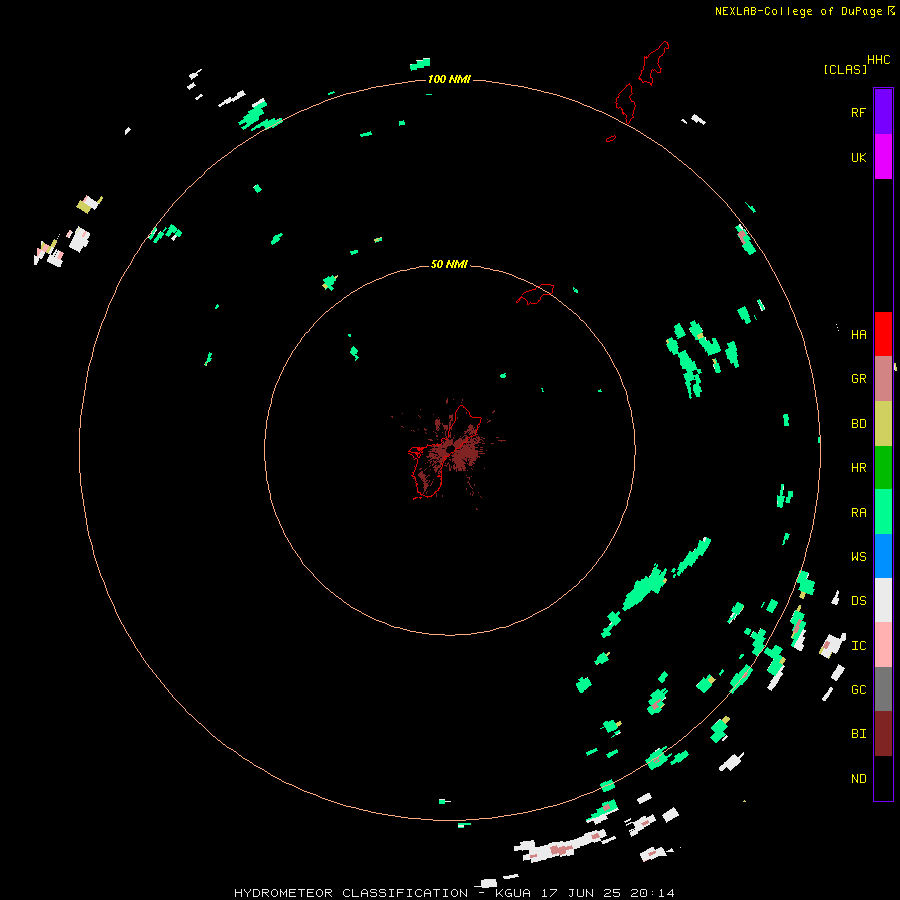Image resolution: width=900 pixels, height=900 pixels.
Task: Click the 'UK' legend label
Action: click(x=858, y=157)
